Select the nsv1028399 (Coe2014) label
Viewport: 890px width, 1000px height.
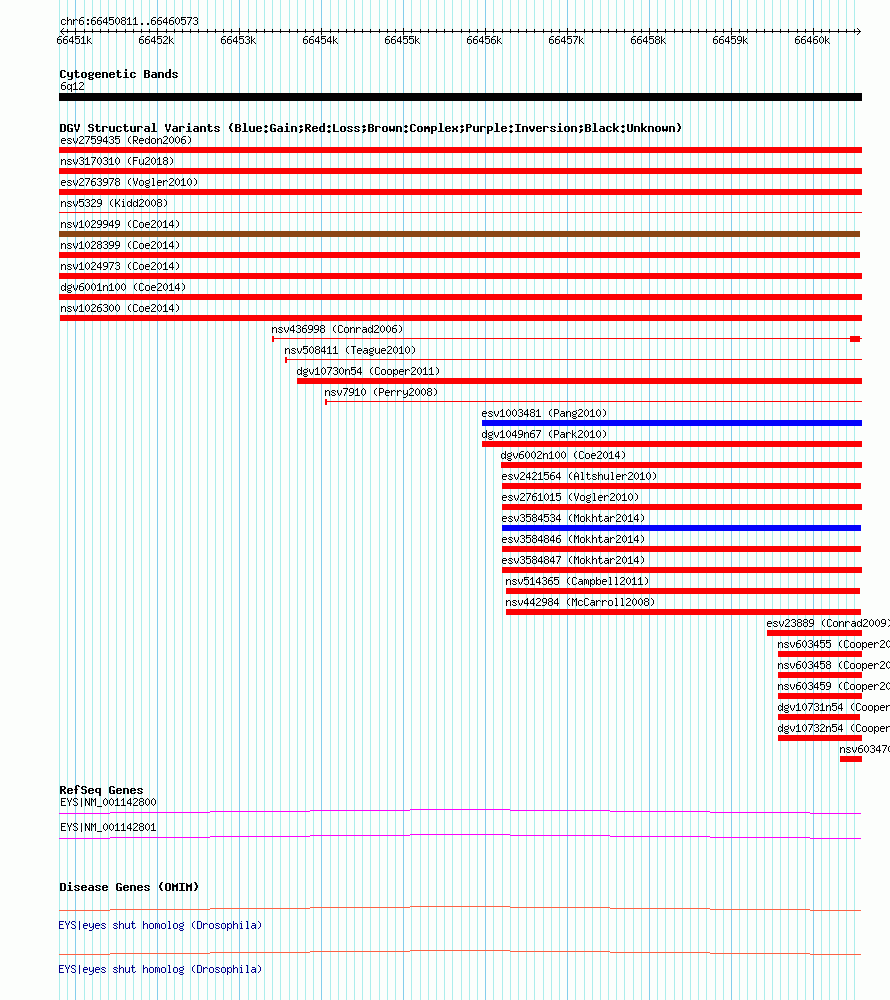(x=120, y=246)
